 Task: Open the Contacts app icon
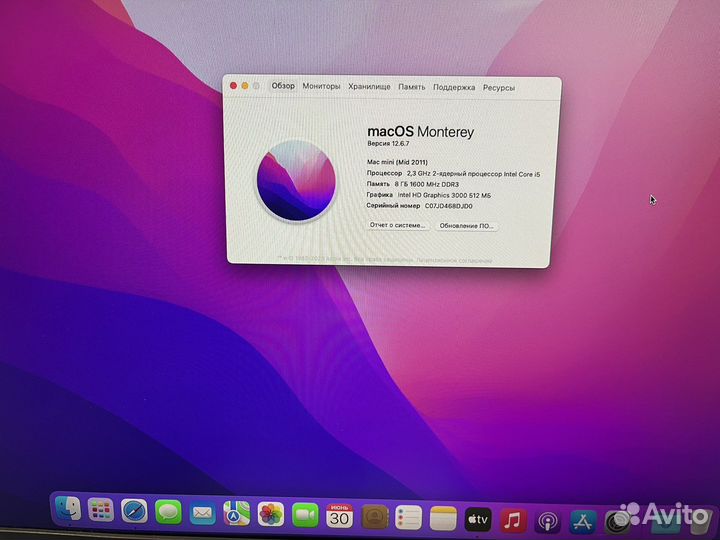(374, 517)
